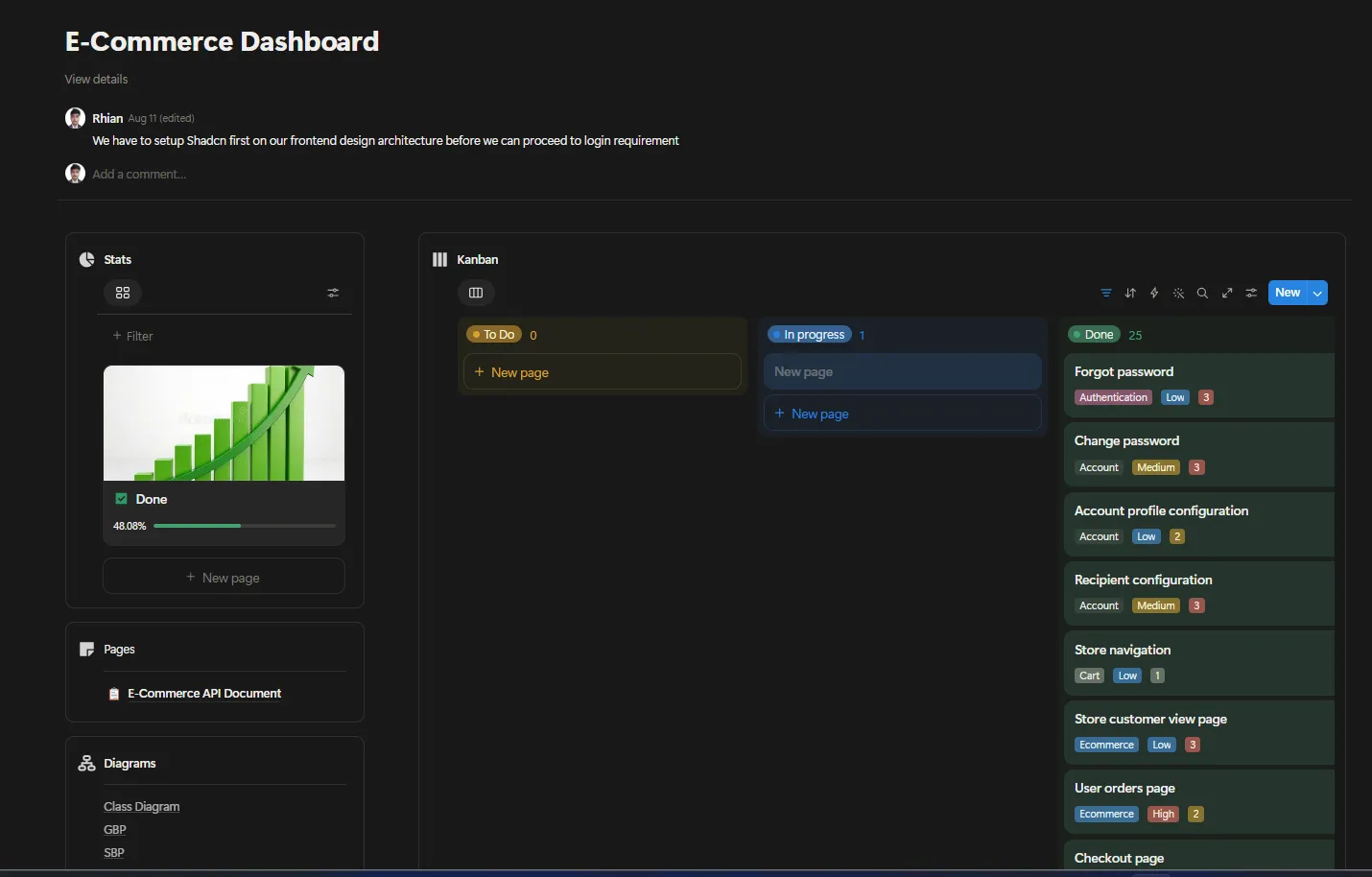Open the Kanban search magnifier icon
Viewport: 1372px width, 877px height.
point(1202,293)
